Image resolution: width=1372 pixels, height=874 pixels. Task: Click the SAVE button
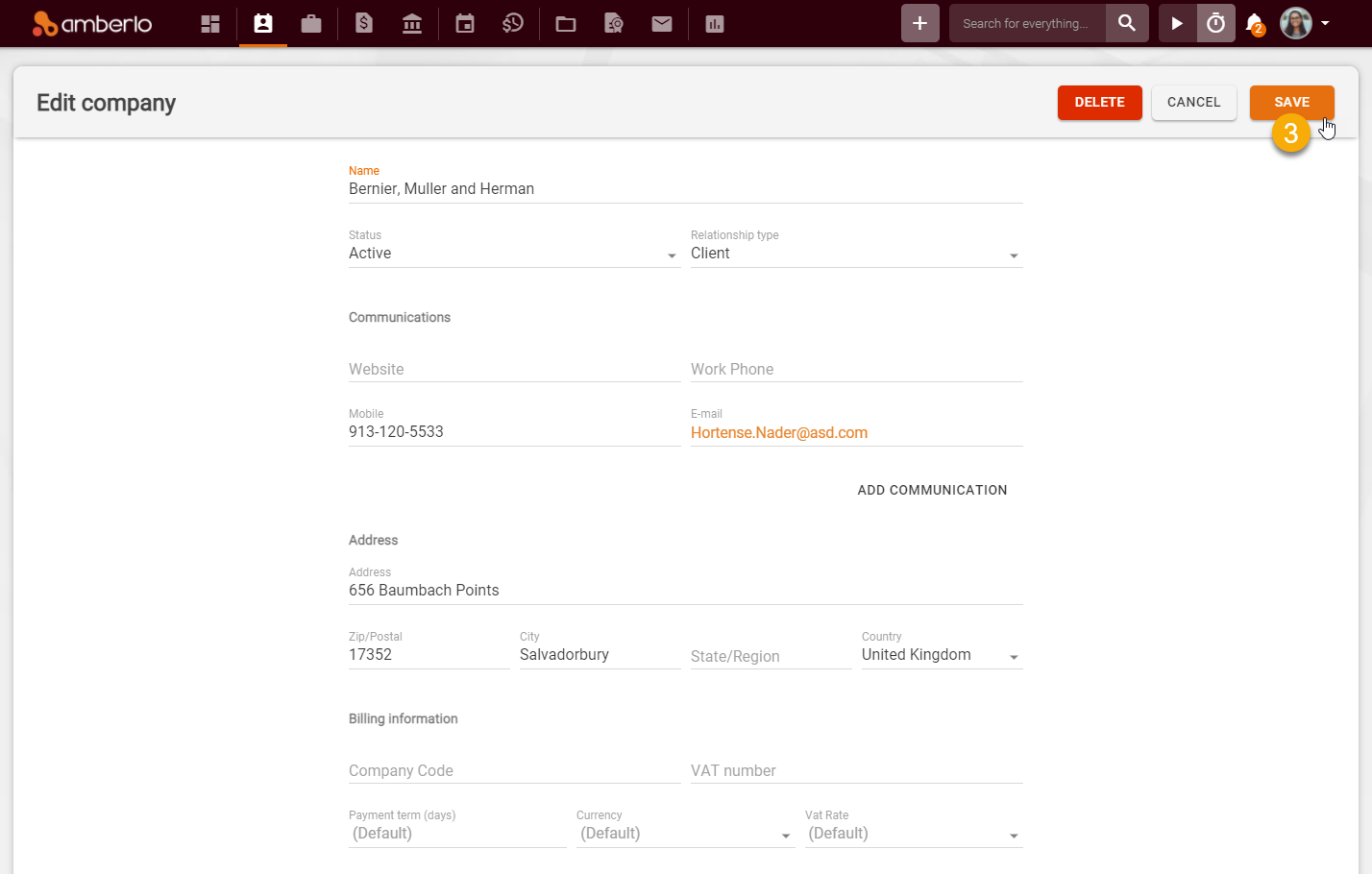pyautogui.click(x=1292, y=102)
